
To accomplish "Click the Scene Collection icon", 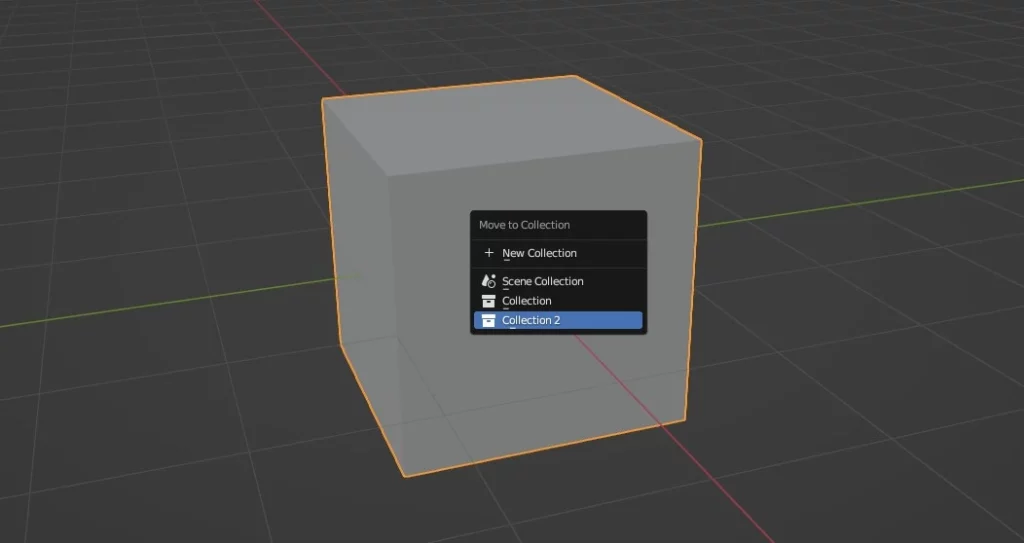I will (488, 281).
